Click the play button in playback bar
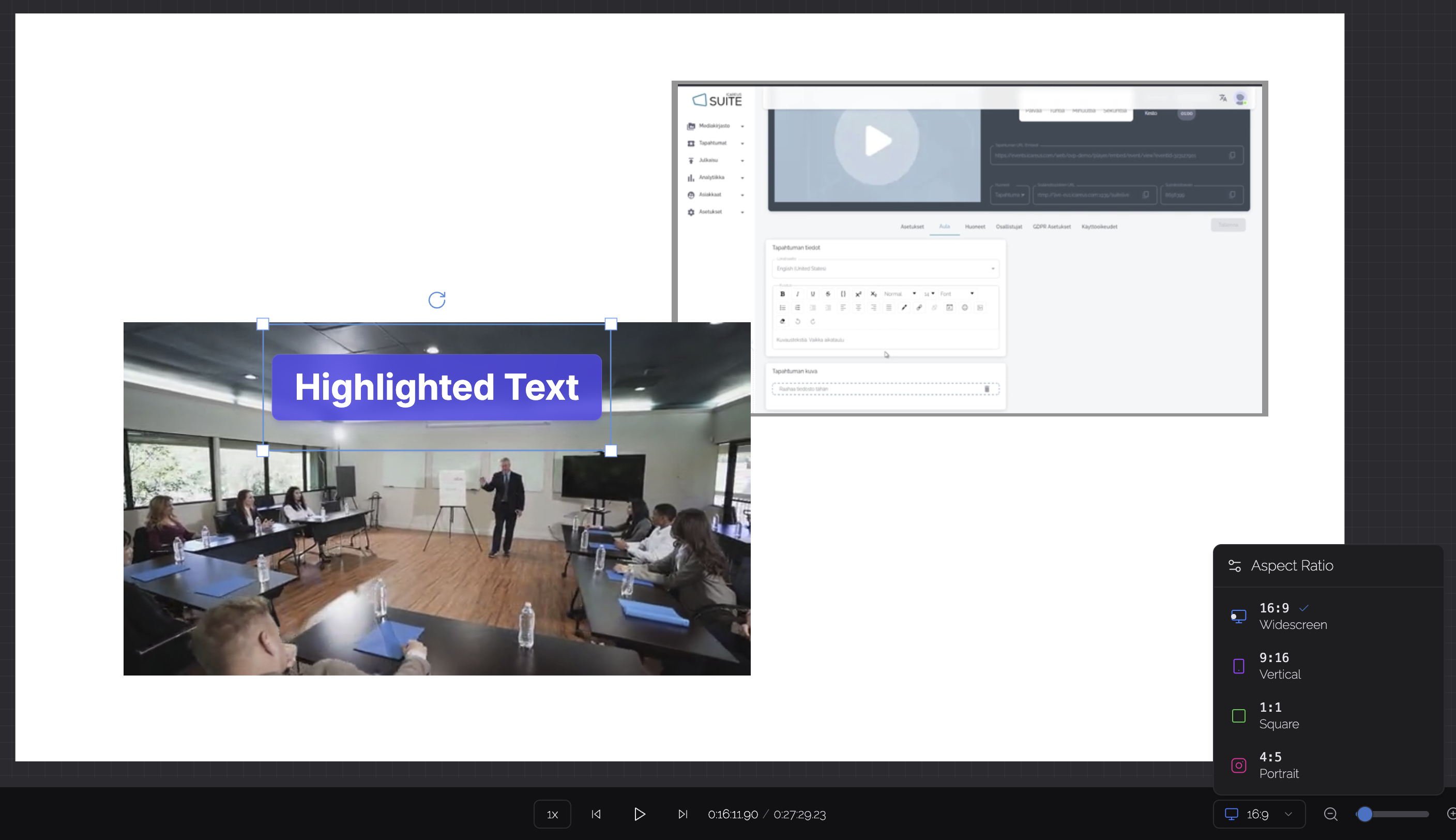 pos(639,814)
